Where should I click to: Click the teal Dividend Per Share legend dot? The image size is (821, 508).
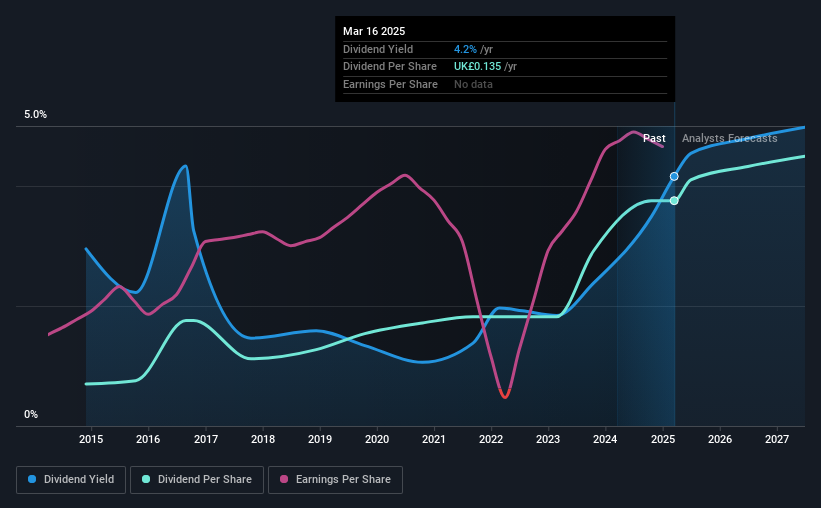[x=146, y=479]
